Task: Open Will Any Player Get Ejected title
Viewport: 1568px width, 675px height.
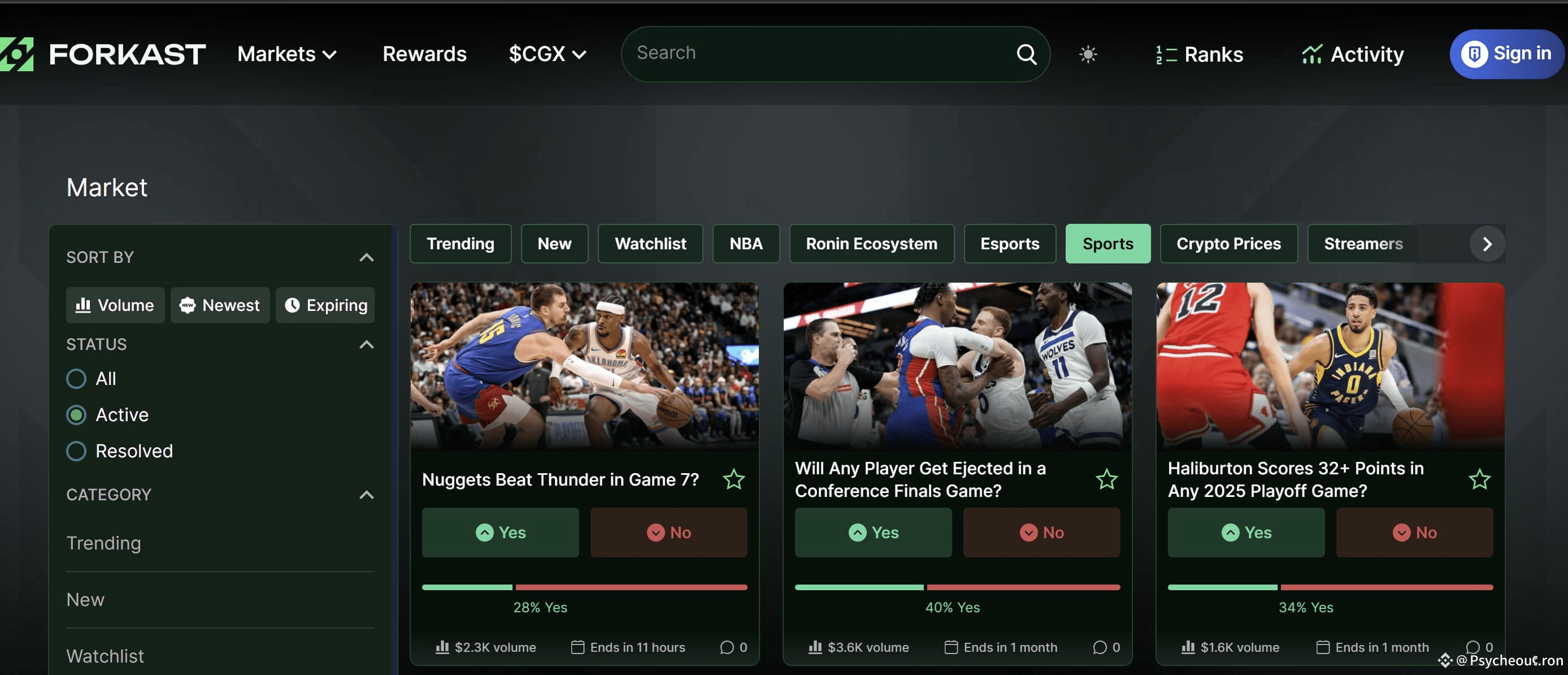Action: (x=920, y=479)
